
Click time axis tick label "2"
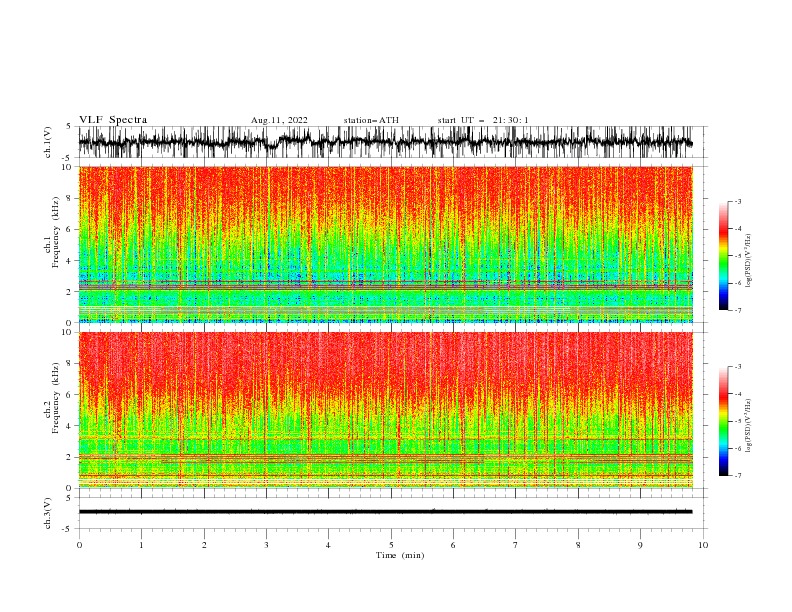(x=204, y=545)
